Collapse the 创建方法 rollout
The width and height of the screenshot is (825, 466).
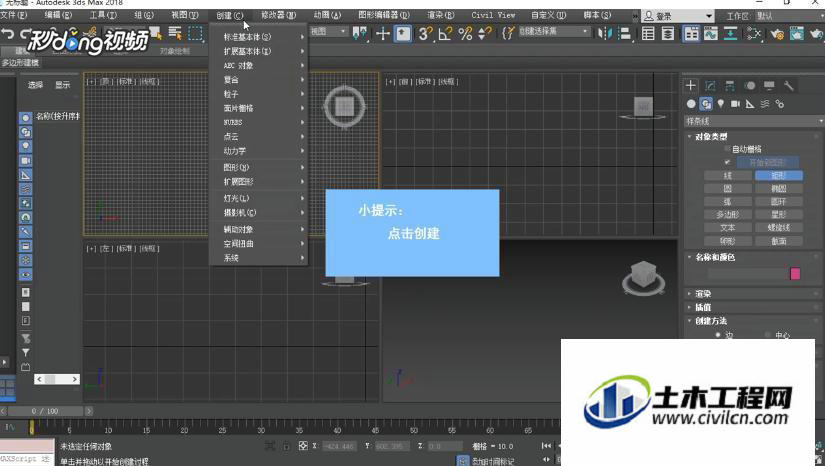[x=711, y=321]
